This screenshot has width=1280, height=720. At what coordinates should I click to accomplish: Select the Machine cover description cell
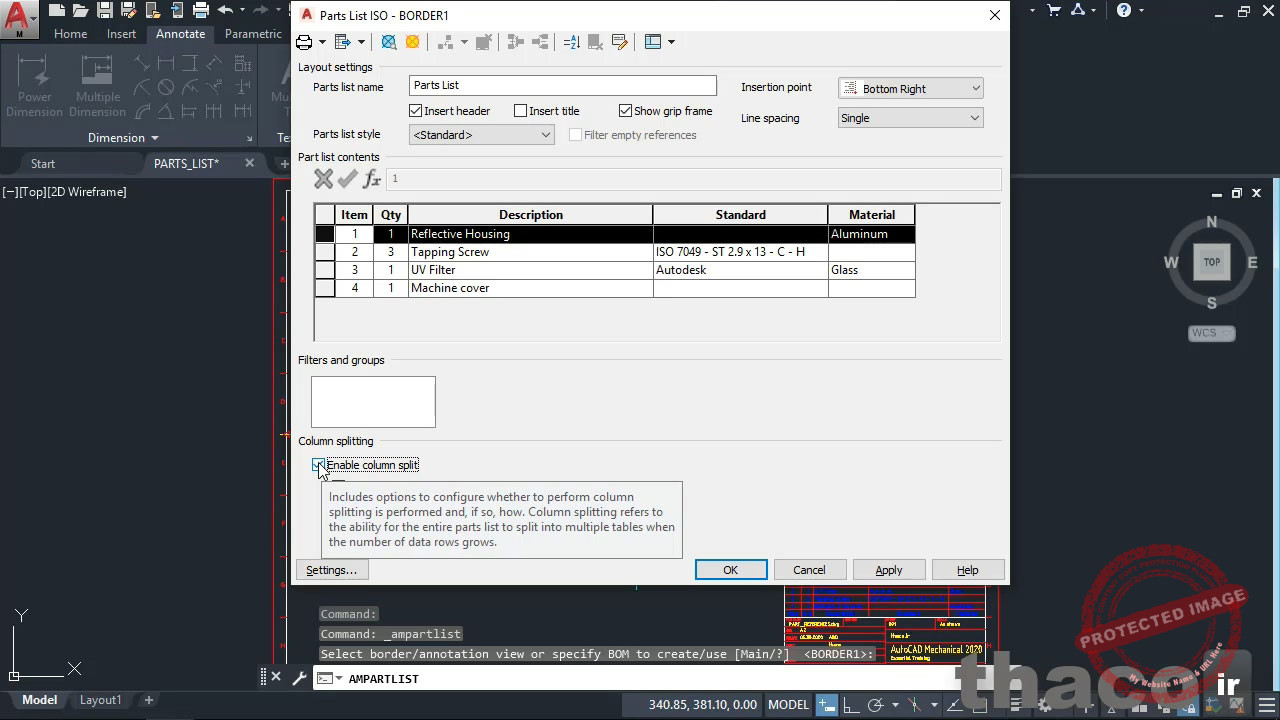530,288
